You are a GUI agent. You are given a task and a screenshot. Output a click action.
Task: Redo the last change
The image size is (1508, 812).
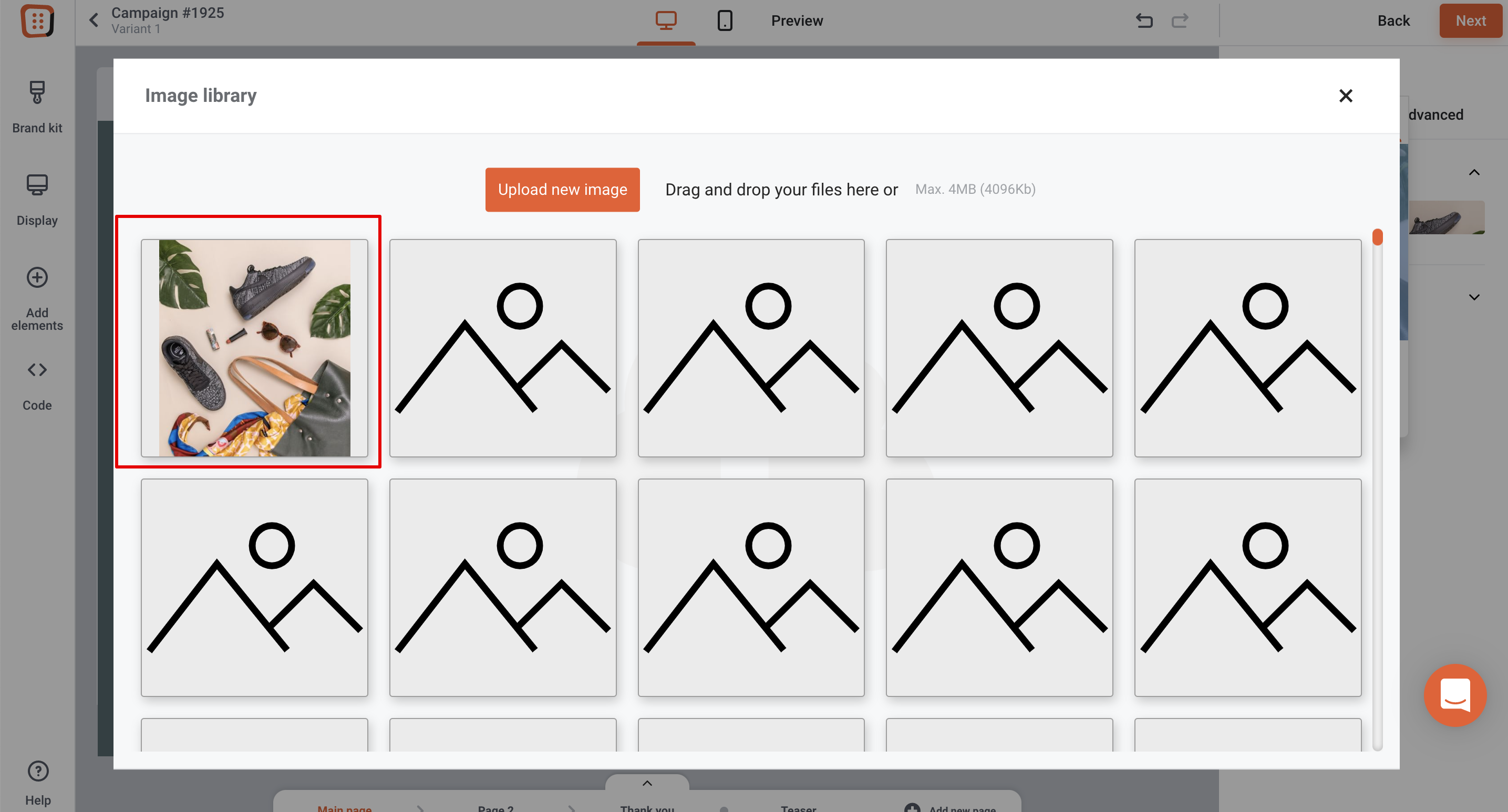(1180, 21)
